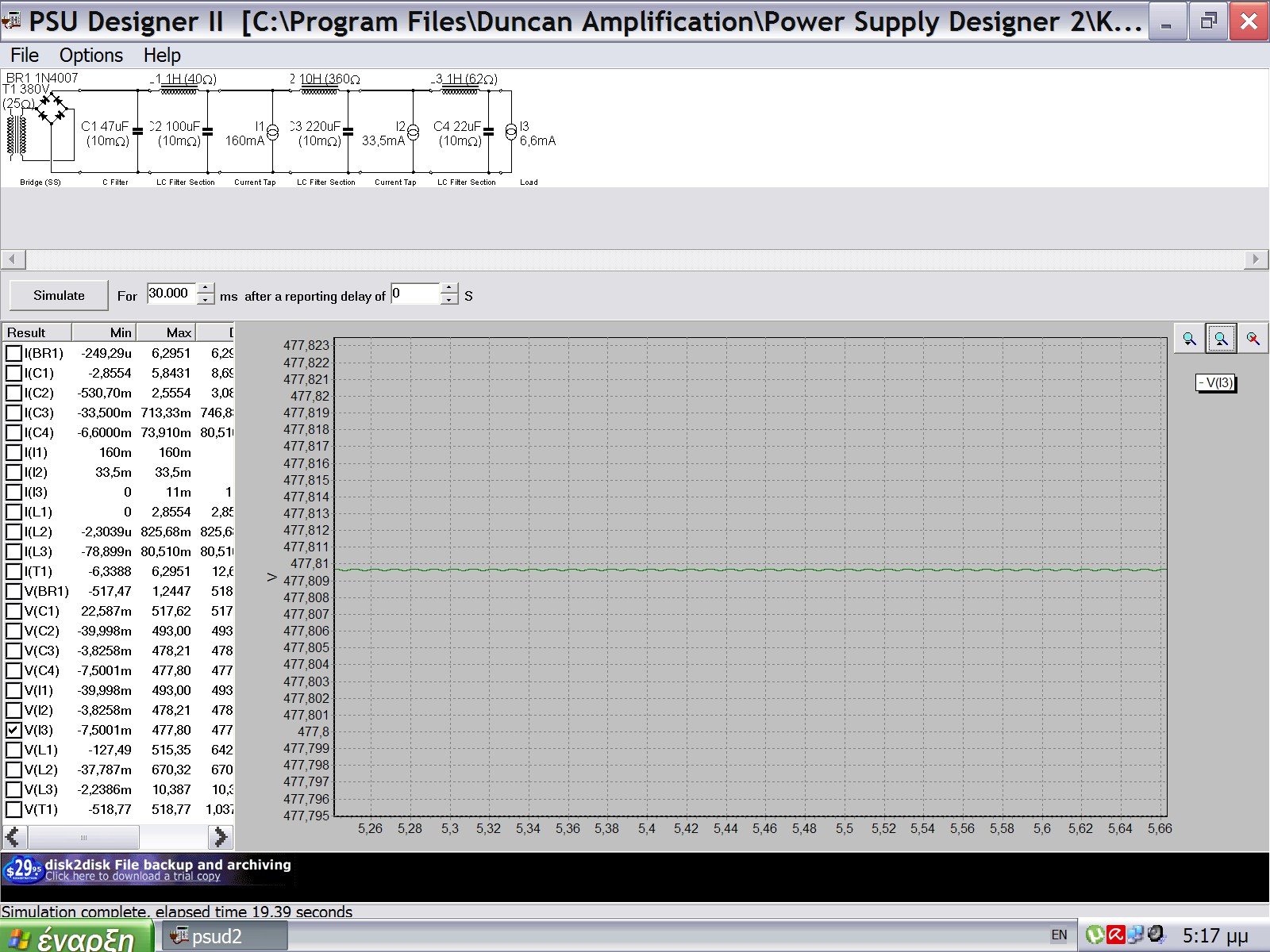
Task: Click results list horizontal scroll thumb
Action: point(83,837)
